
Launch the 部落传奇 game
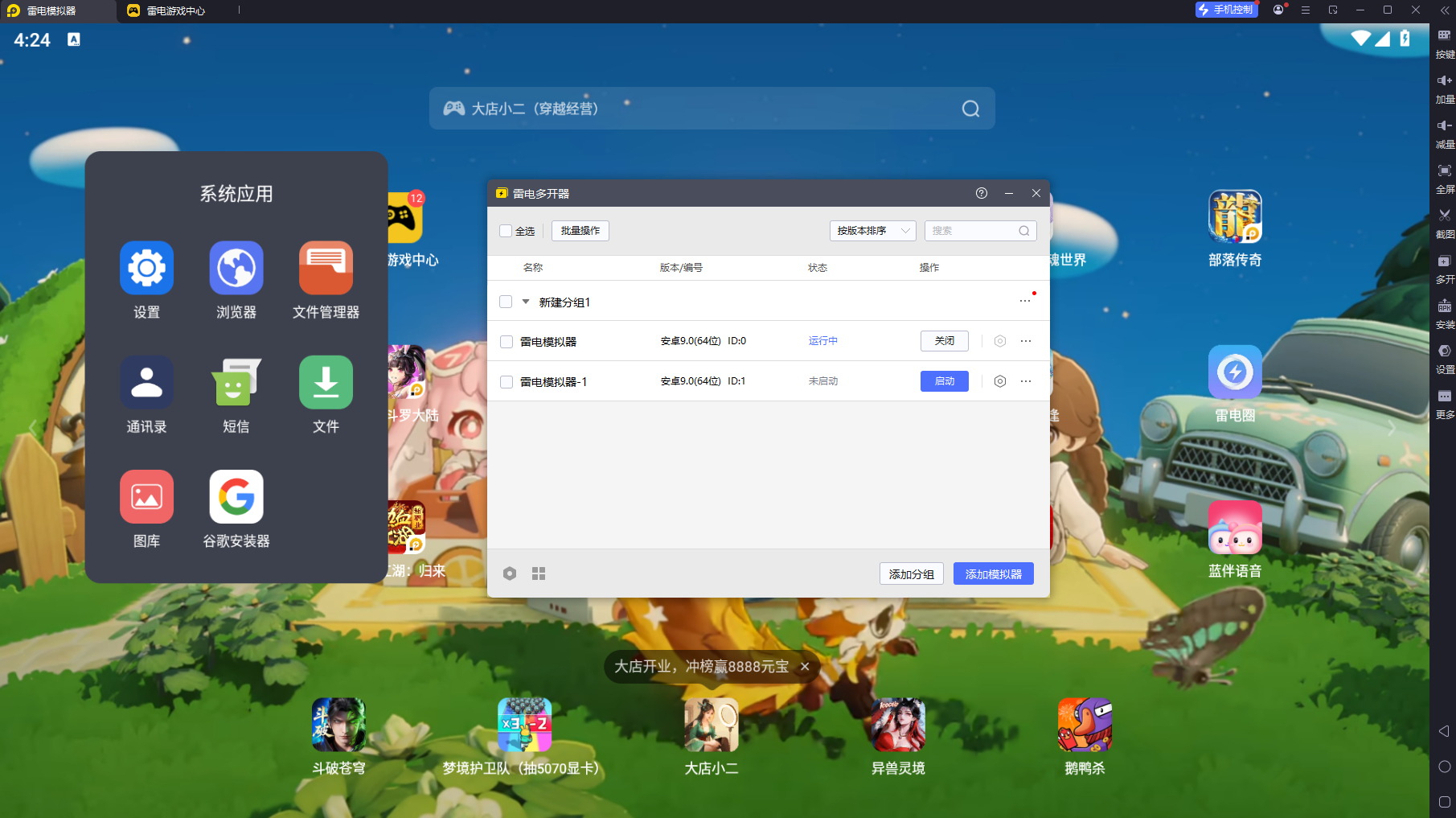pos(1235,216)
